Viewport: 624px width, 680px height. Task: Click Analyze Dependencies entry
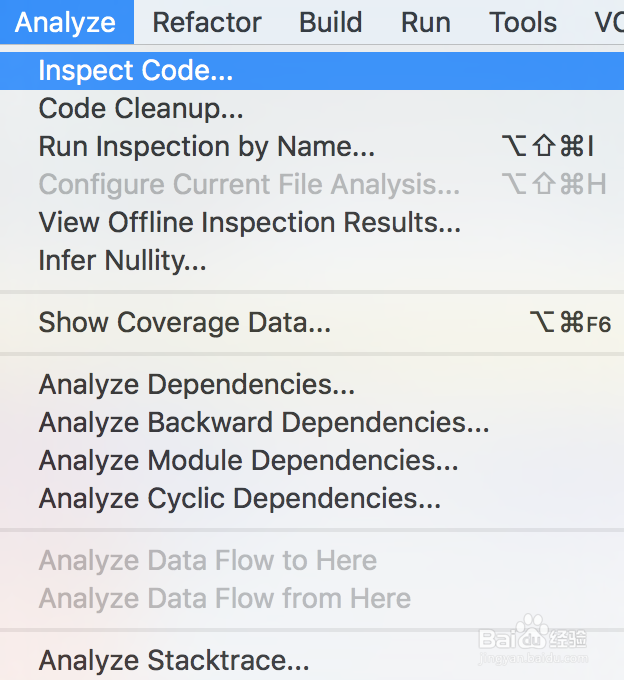point(197,385)
